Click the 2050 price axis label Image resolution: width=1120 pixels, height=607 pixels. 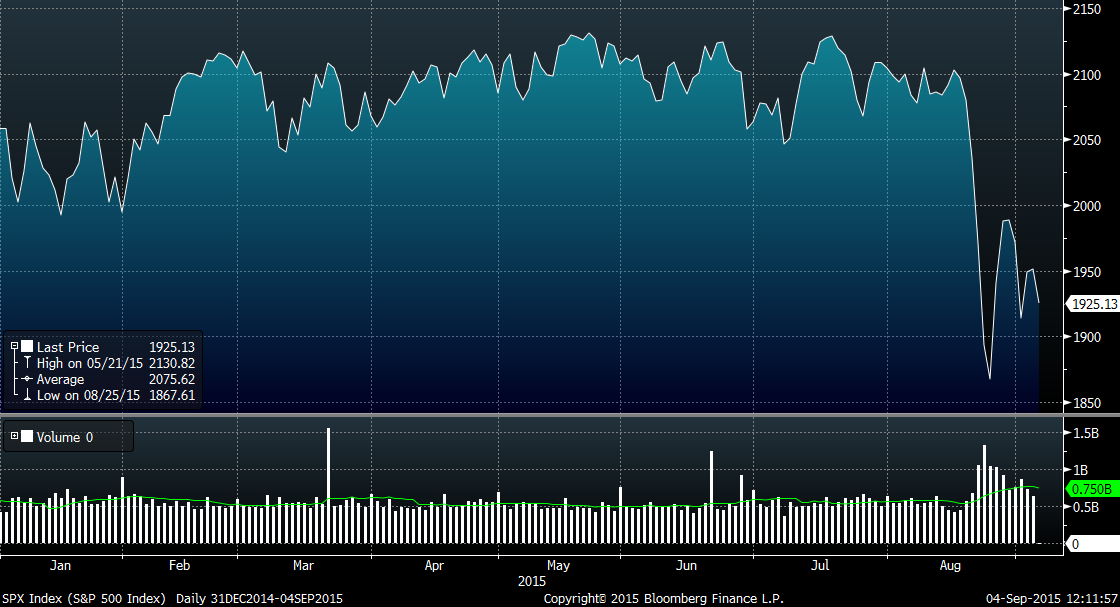tap(1087, 140)
